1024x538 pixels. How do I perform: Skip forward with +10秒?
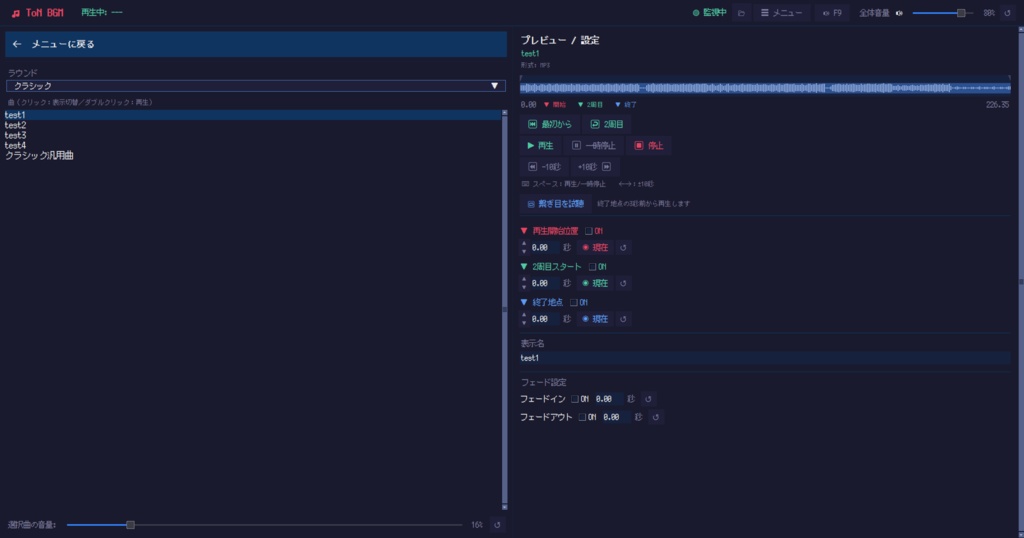coord(594,166)
